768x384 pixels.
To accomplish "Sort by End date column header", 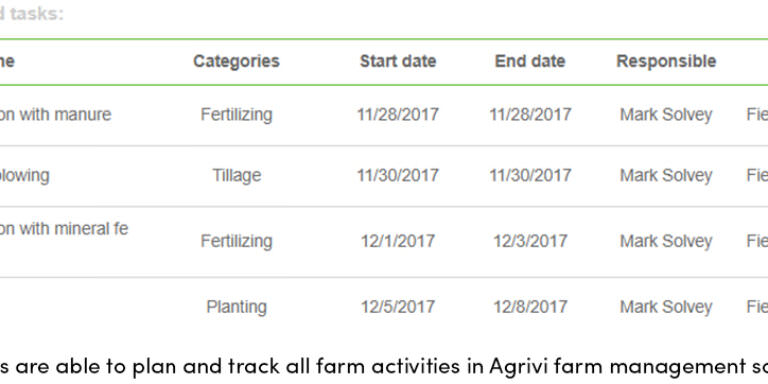I will tap(530, 61).
